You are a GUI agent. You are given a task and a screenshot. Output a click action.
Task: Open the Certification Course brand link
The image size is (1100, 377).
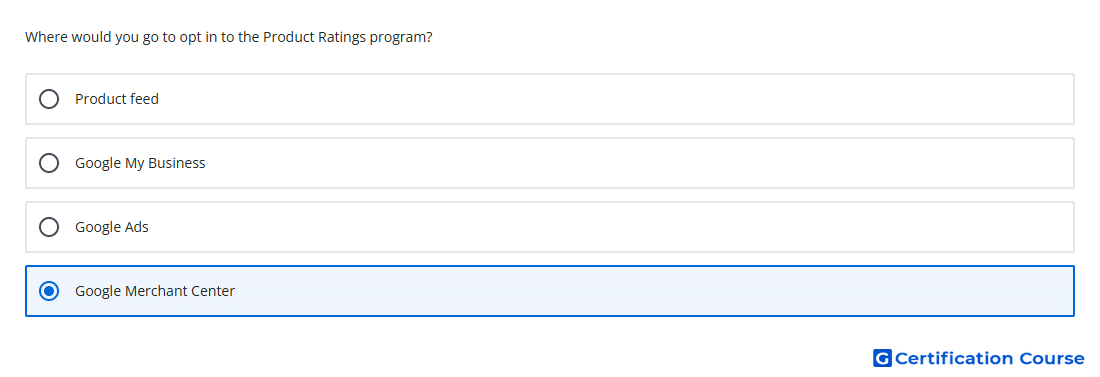point(979,358)
